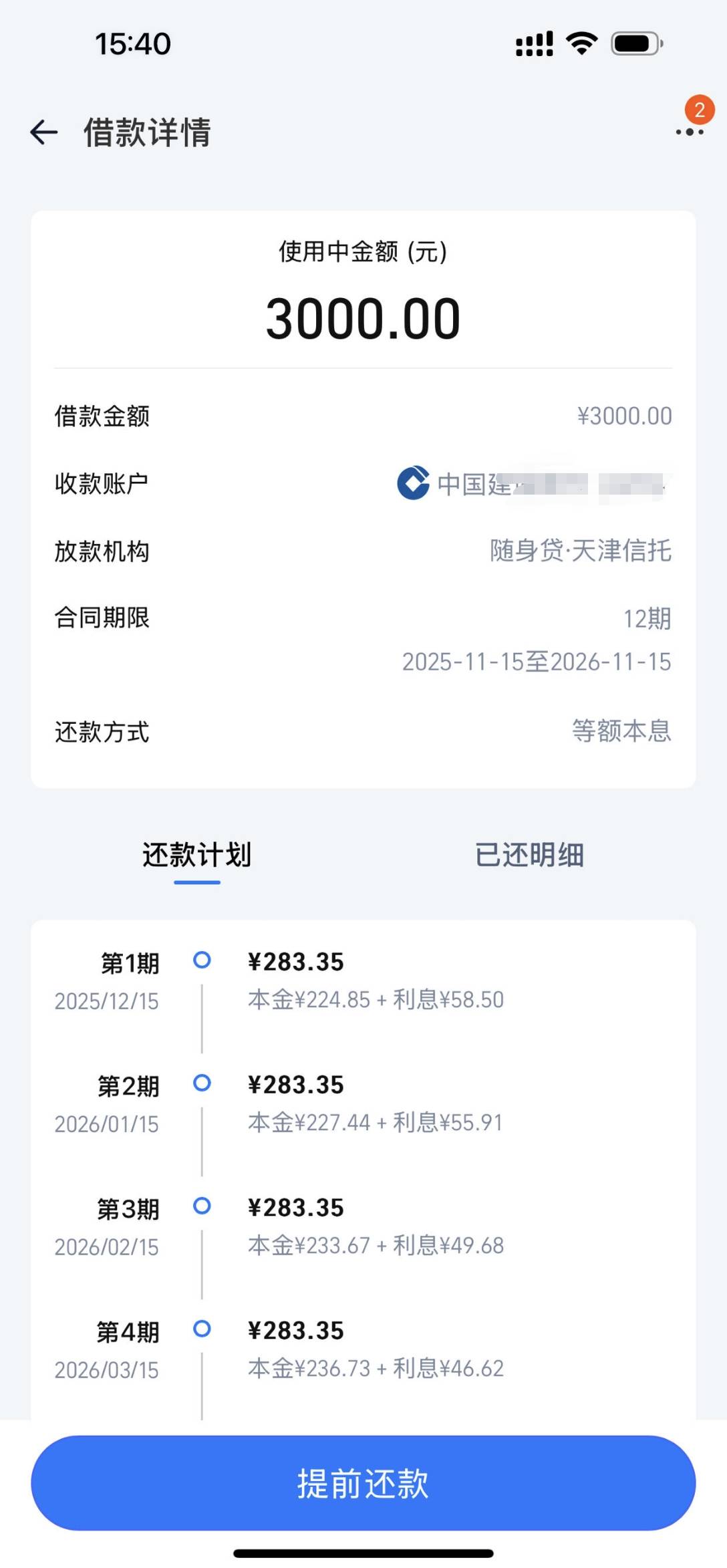Tap the 合同期限 12期 value

pos(646,619)
